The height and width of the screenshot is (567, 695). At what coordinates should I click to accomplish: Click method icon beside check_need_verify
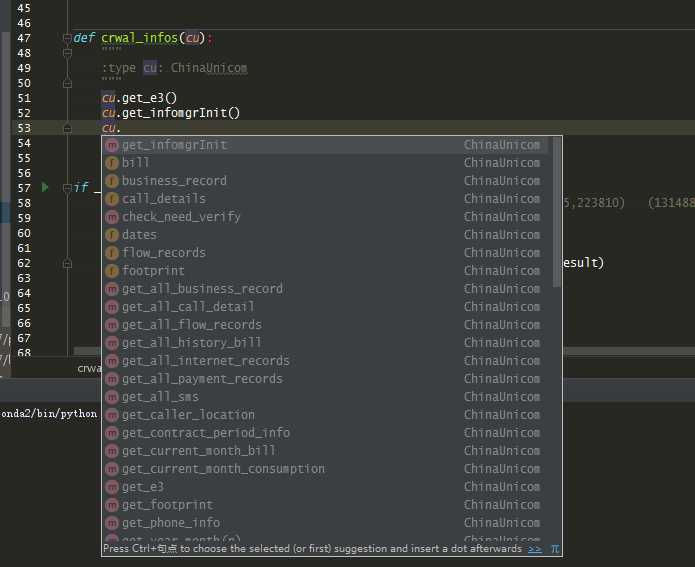pos(112,217)
